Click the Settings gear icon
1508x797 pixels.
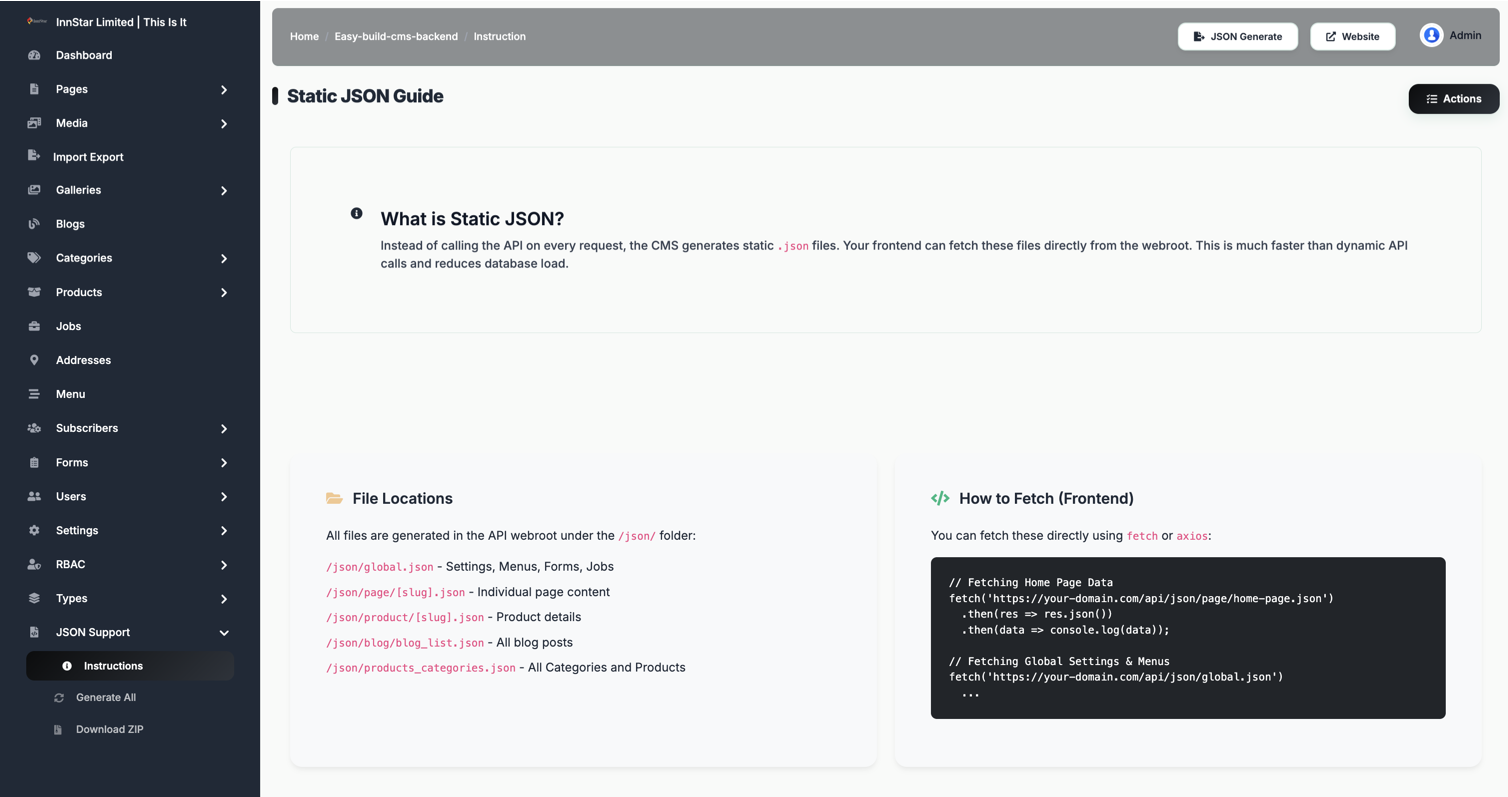(34, 530)
